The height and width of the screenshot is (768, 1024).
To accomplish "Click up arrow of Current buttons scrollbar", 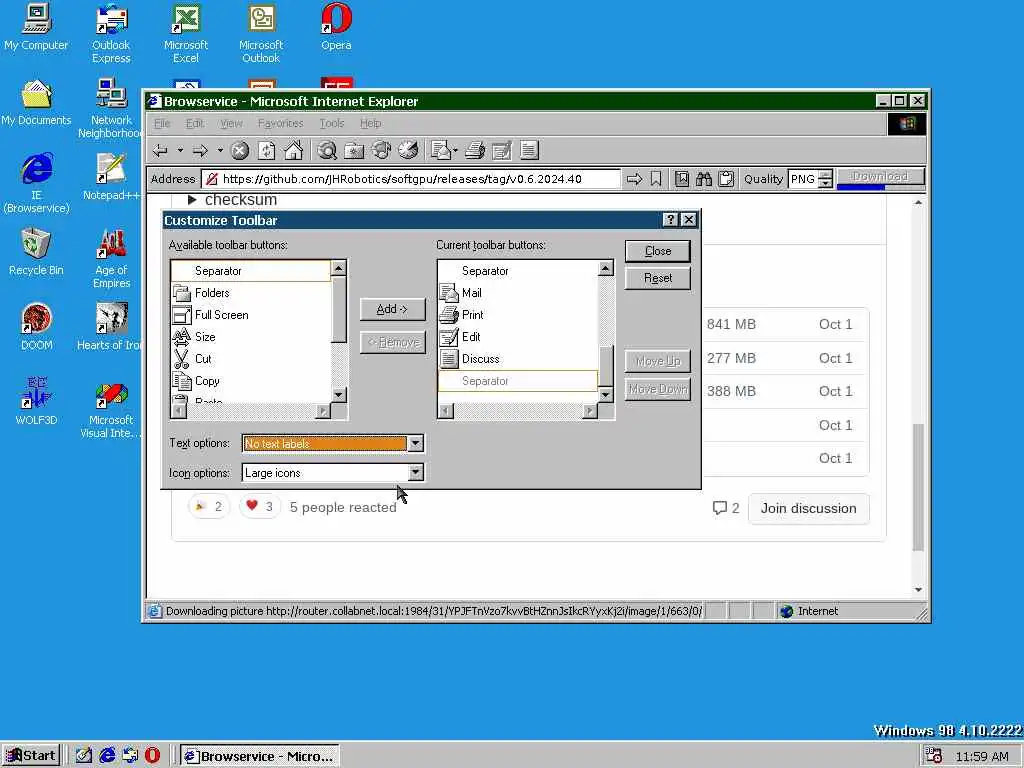I will pos(605,268).
